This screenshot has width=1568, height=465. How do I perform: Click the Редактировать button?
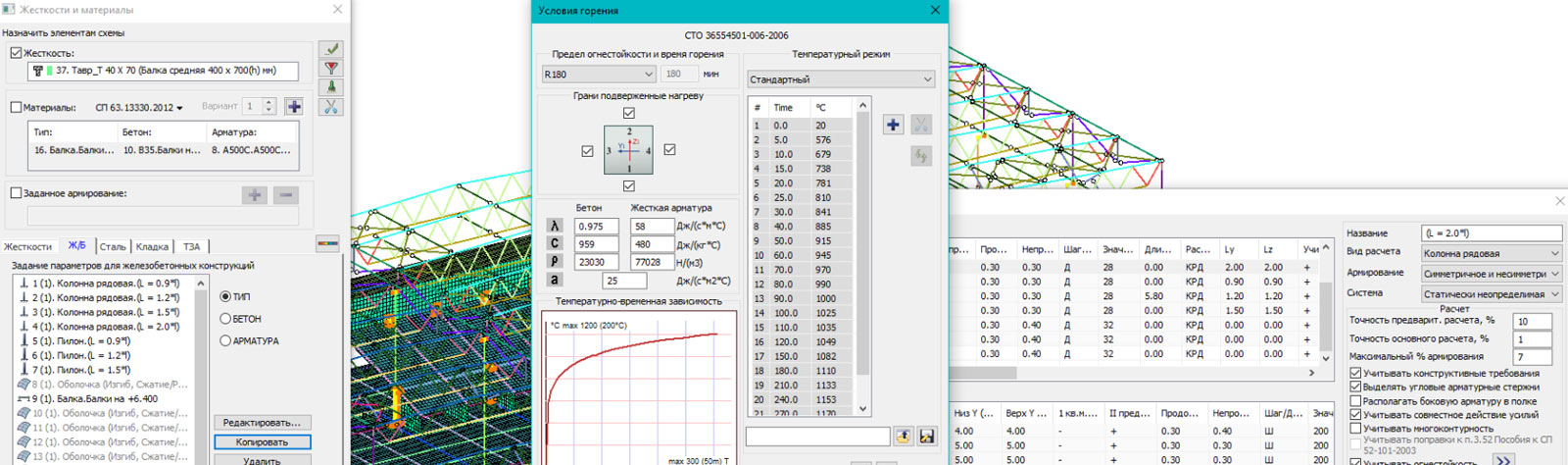(x=262, y=423)
